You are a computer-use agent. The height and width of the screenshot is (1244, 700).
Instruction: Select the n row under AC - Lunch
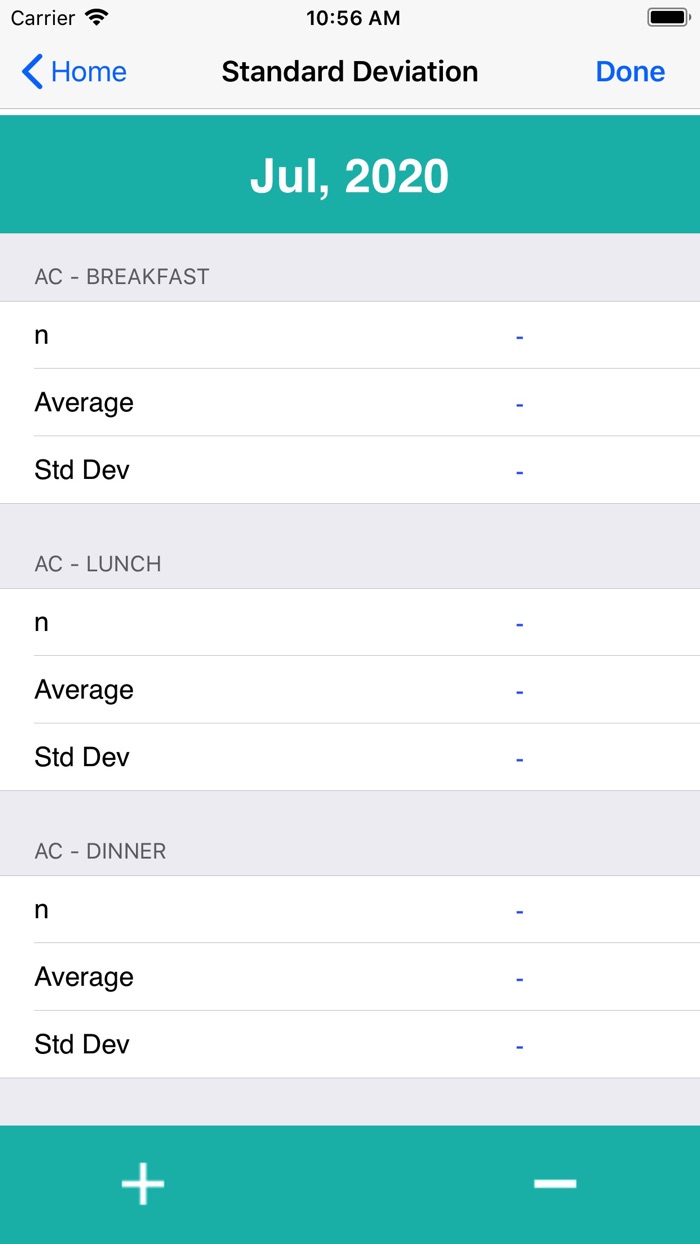pyautogui.click(x=350, y=623)
